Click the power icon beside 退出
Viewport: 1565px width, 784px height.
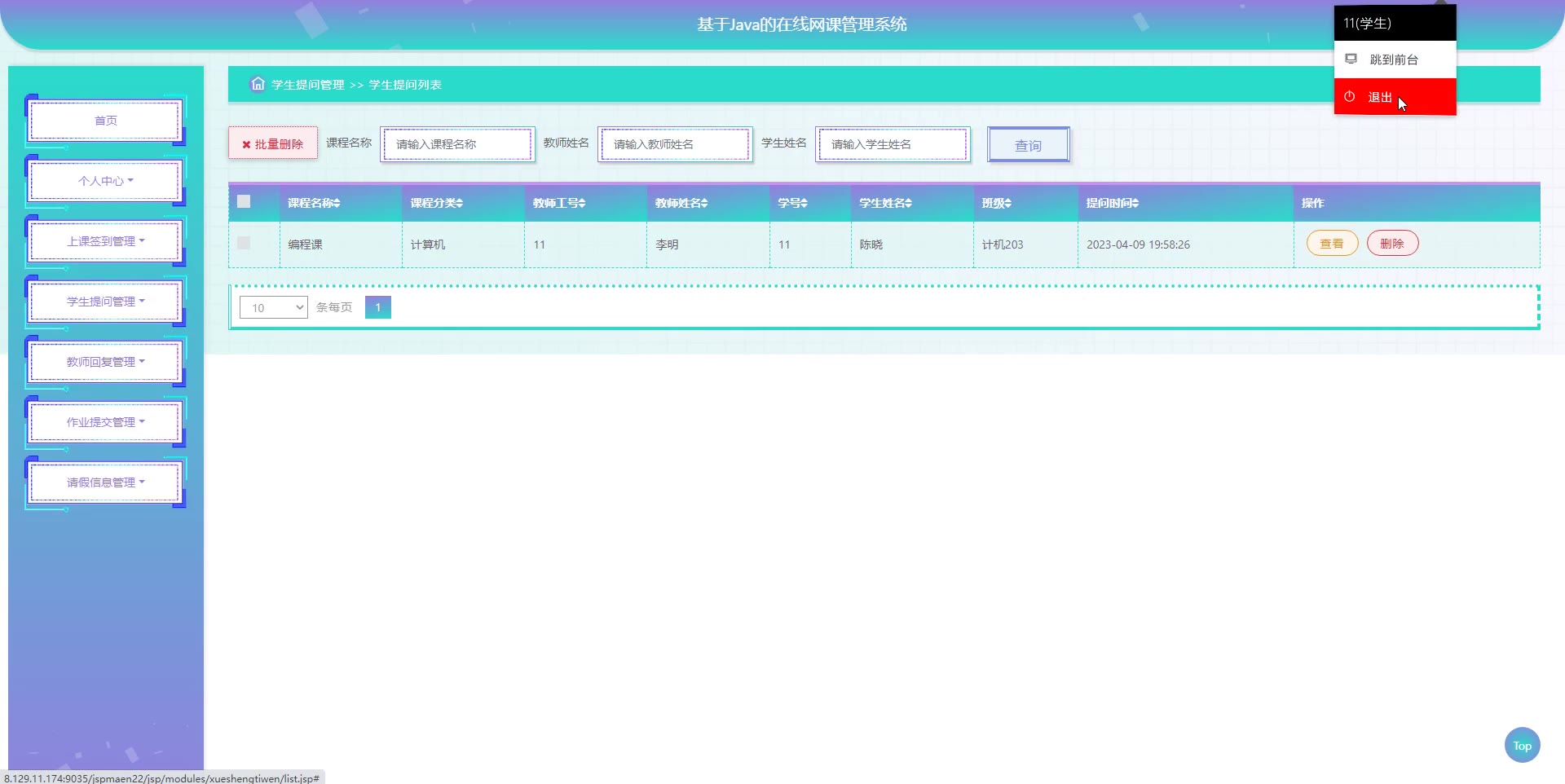pyautogui.click(x=1350, y=96)
